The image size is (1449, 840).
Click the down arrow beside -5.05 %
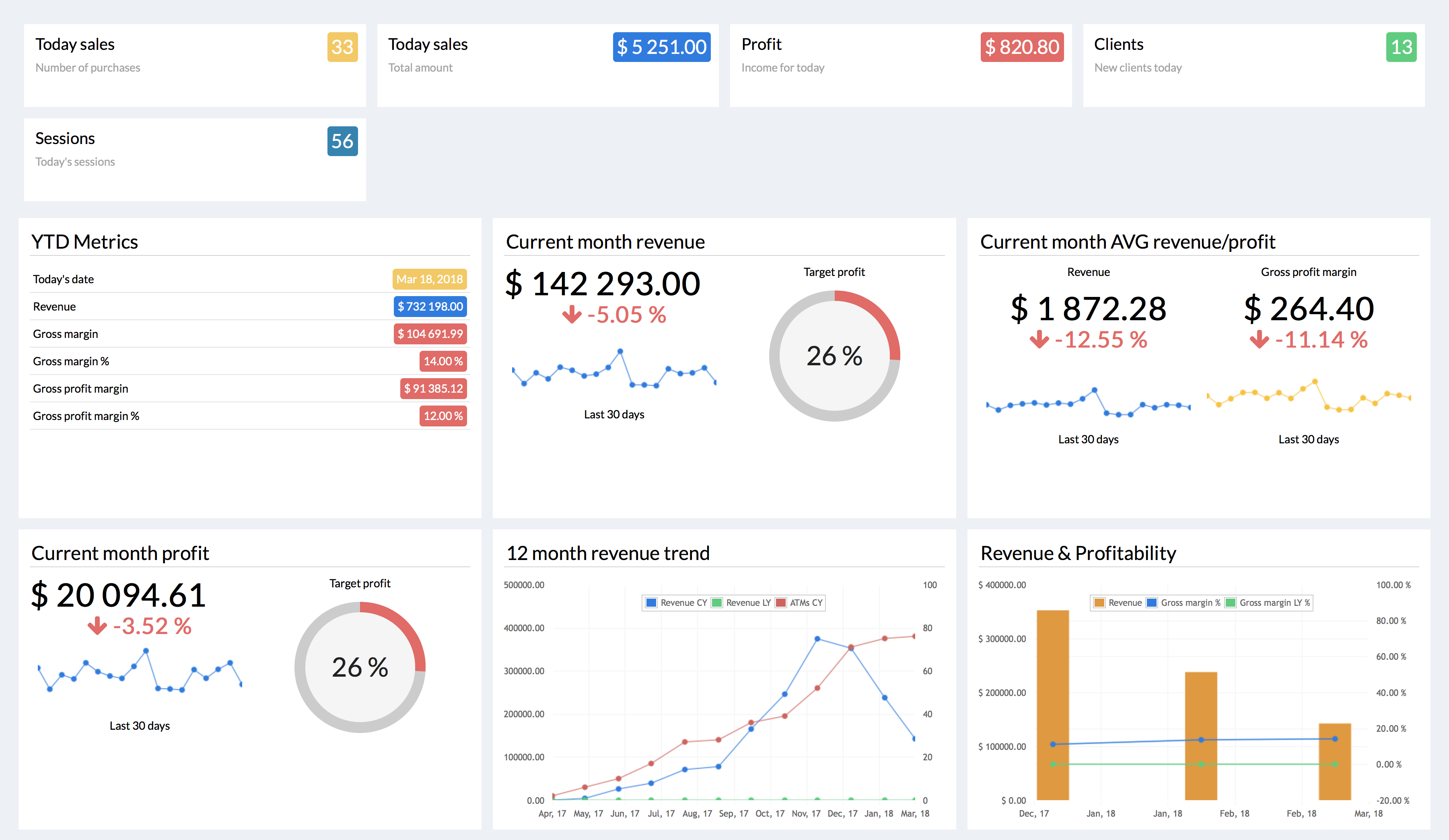tap(572, 315)
